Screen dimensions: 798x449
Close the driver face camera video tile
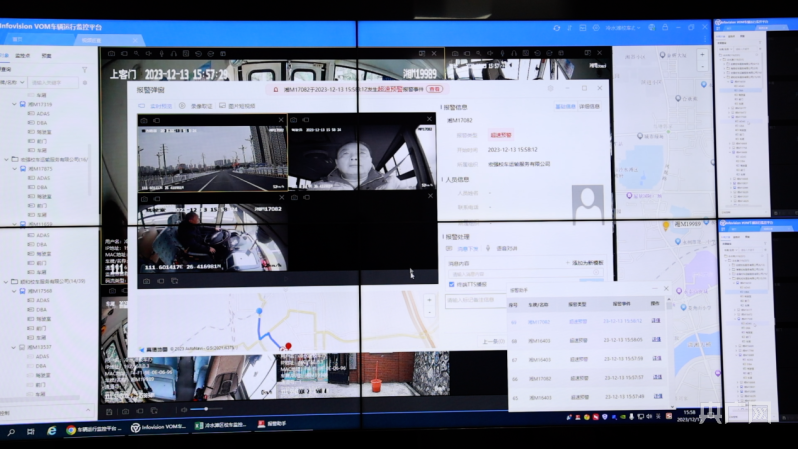coord(430,119)
